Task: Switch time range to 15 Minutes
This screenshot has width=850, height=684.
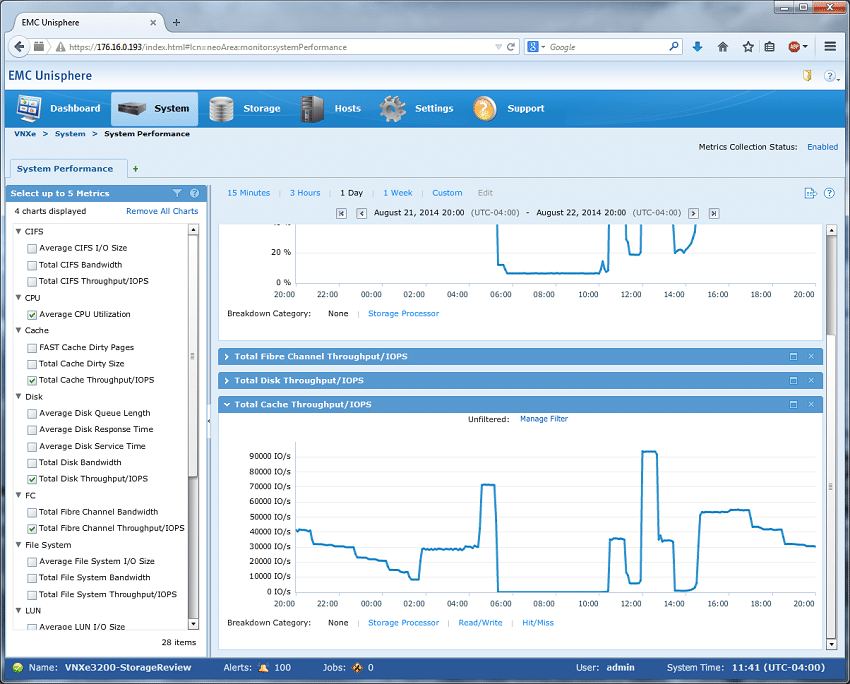Action: (249, 193)
